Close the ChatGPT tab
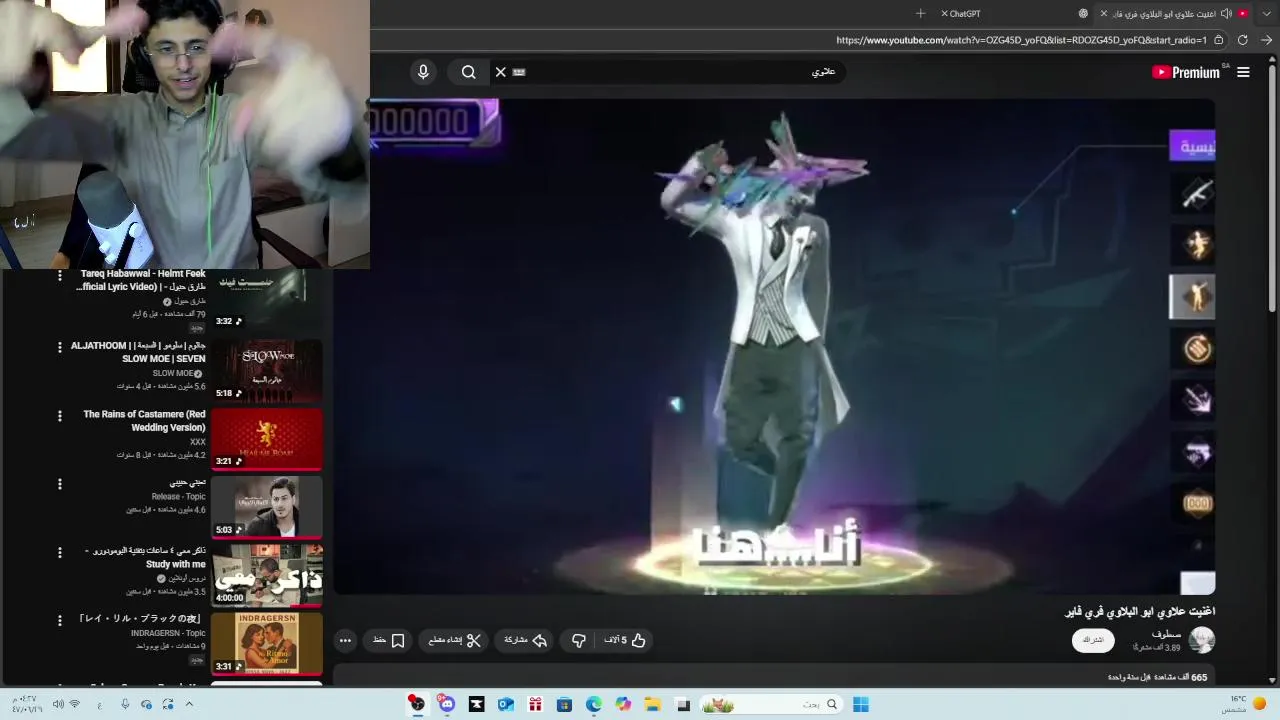 (944, 14)
